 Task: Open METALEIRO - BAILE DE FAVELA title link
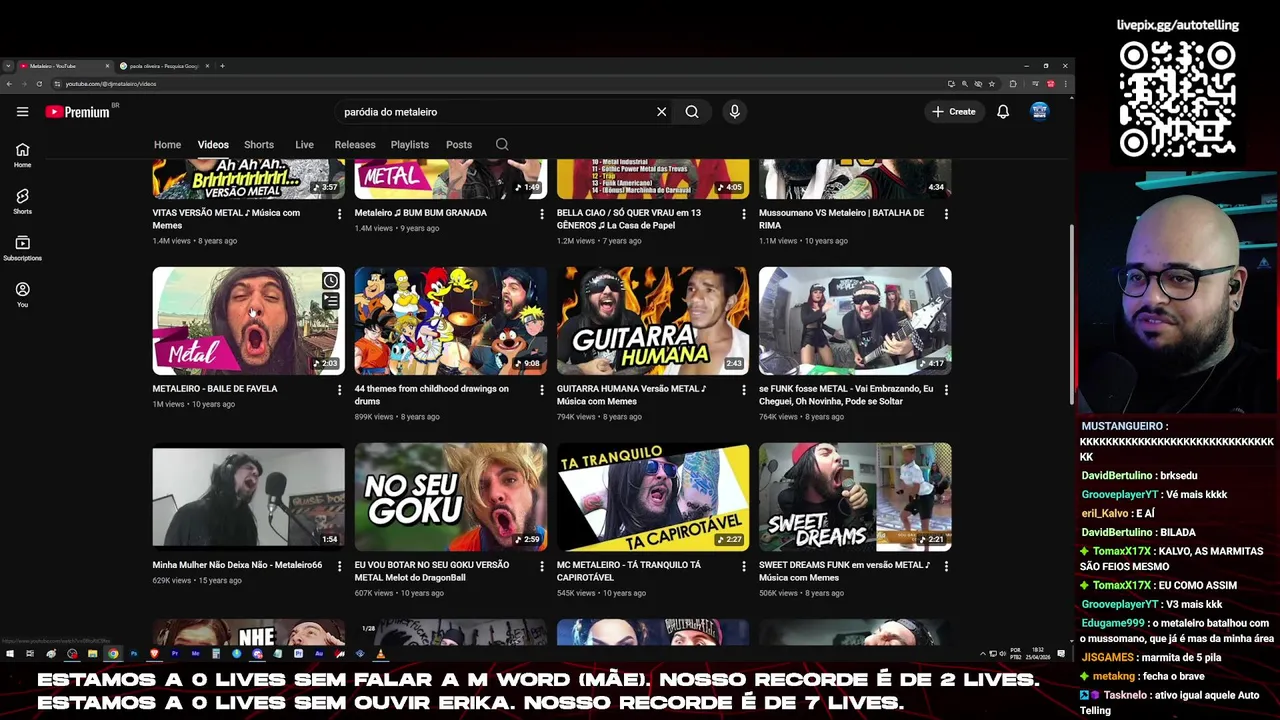coord(215,389)
